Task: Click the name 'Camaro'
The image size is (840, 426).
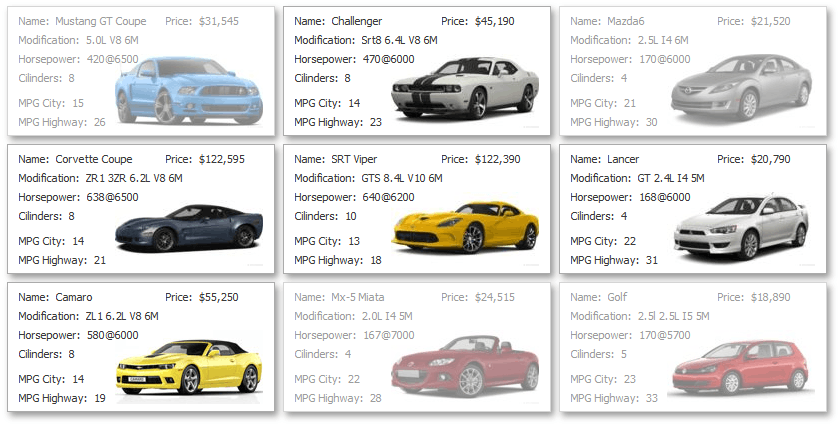Action: click(x=74, y=297)
